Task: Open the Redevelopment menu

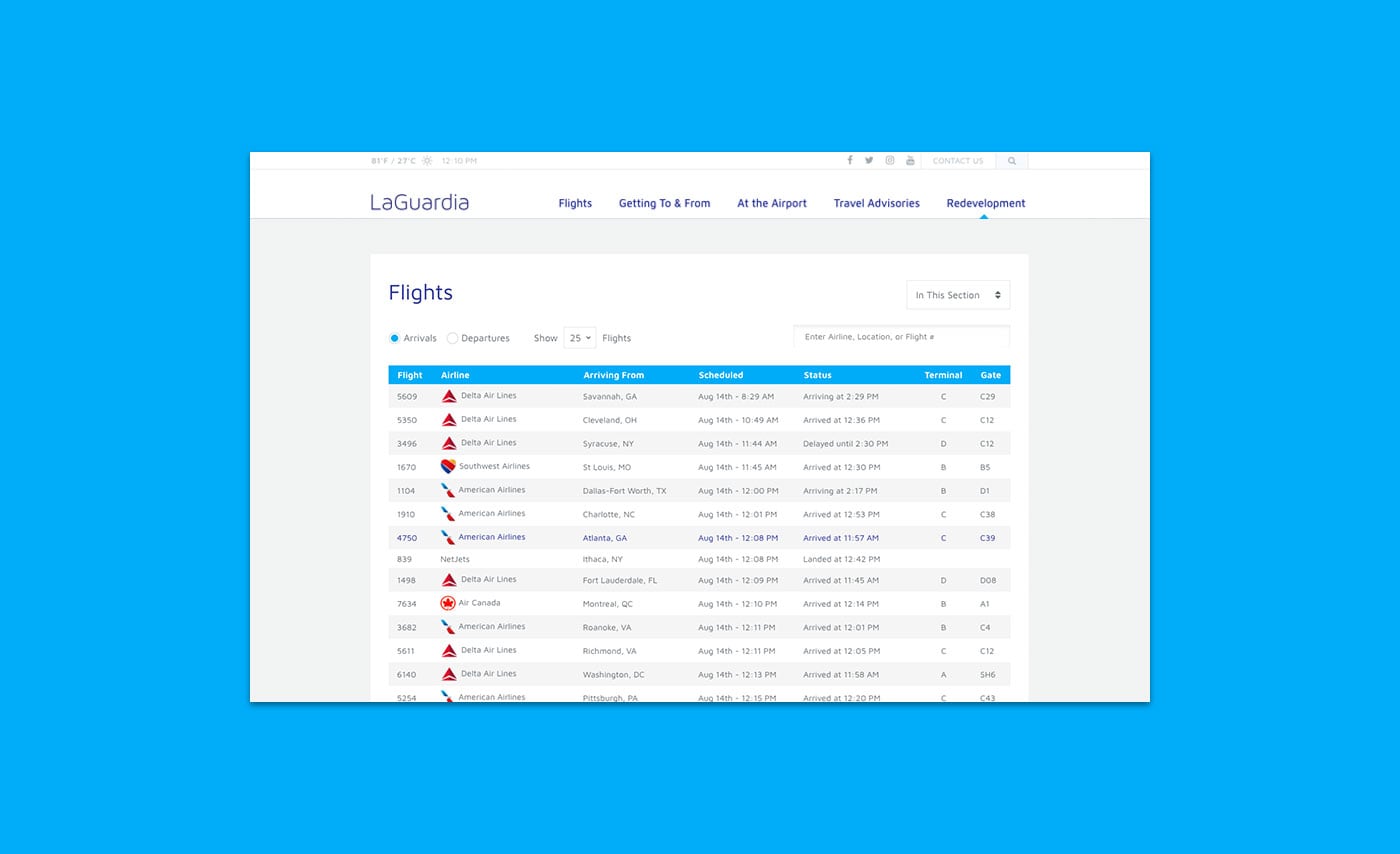Action: (x=986, y=203)
